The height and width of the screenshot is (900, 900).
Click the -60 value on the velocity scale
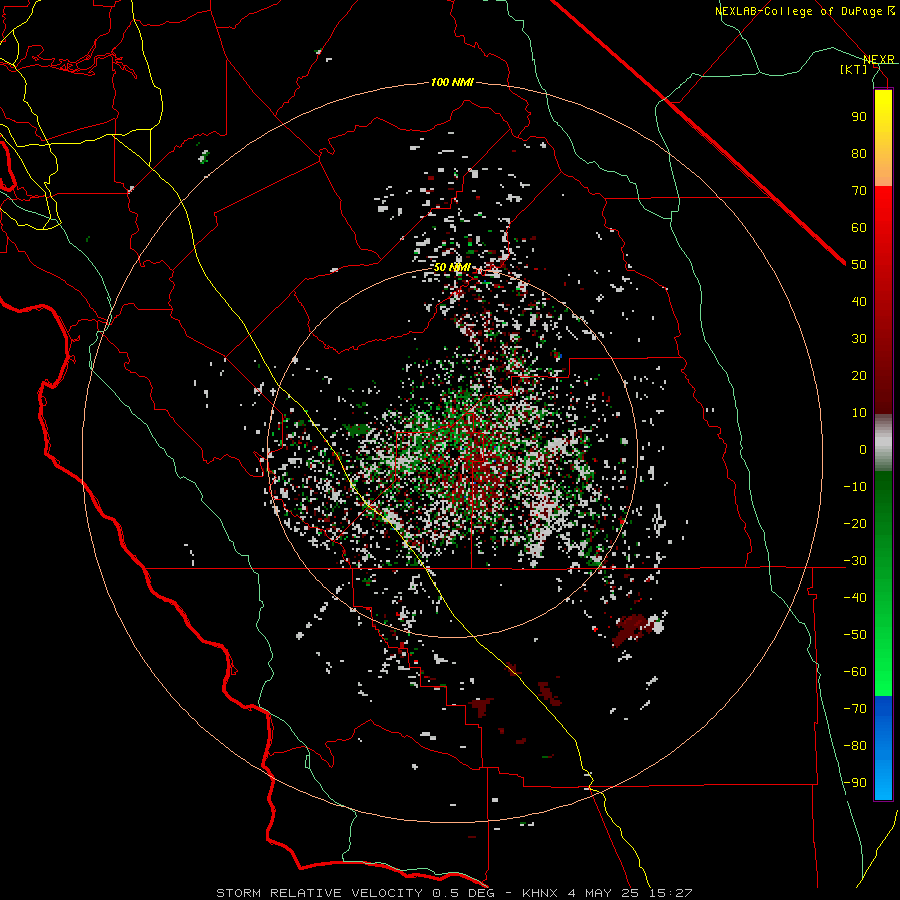(855, 672)
